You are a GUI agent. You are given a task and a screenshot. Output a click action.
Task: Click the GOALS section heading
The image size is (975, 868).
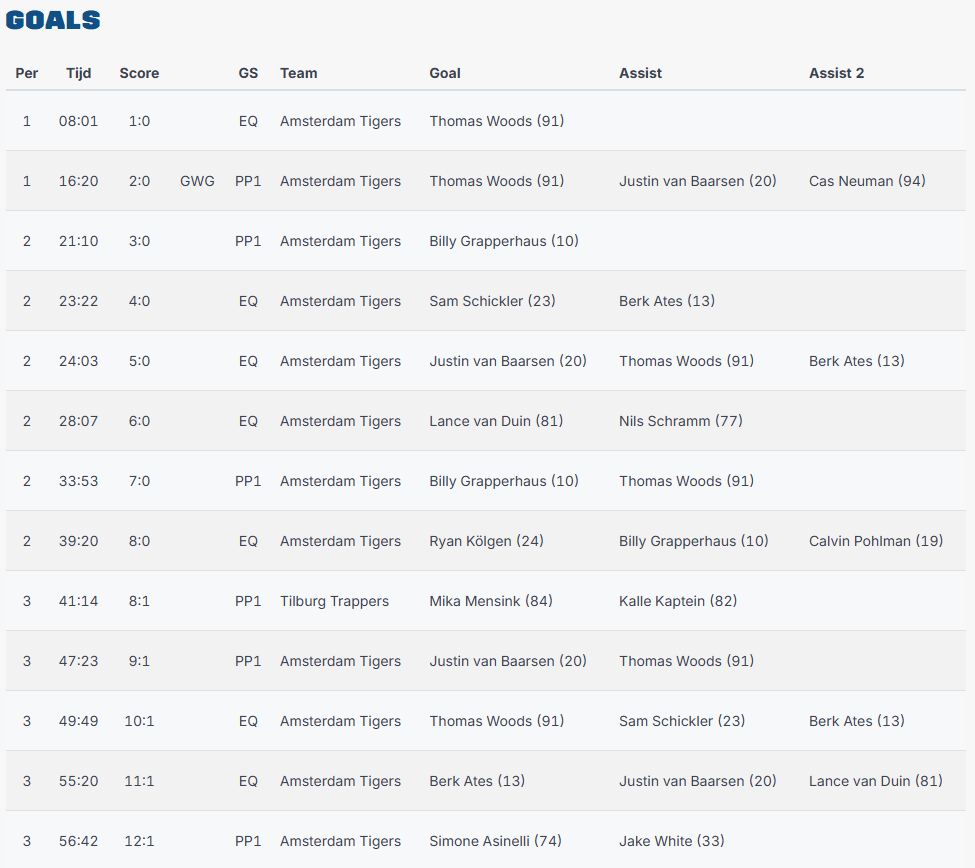(x=53, y=20)
